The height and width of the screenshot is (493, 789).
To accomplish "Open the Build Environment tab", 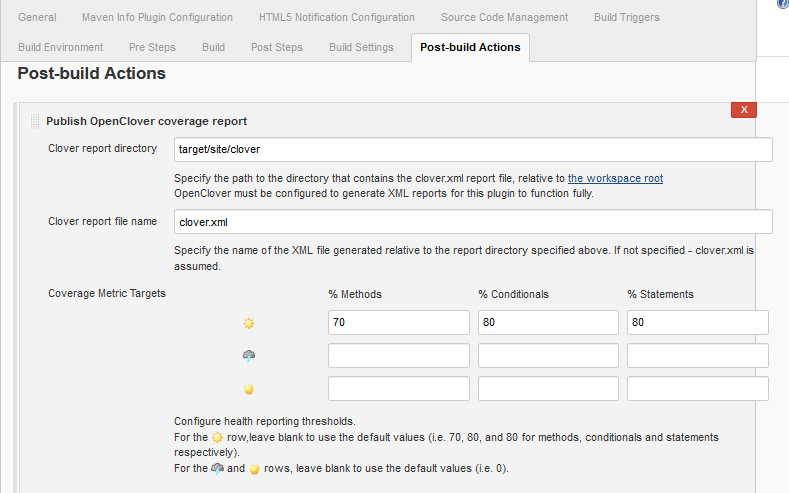I will pos(60,47).
